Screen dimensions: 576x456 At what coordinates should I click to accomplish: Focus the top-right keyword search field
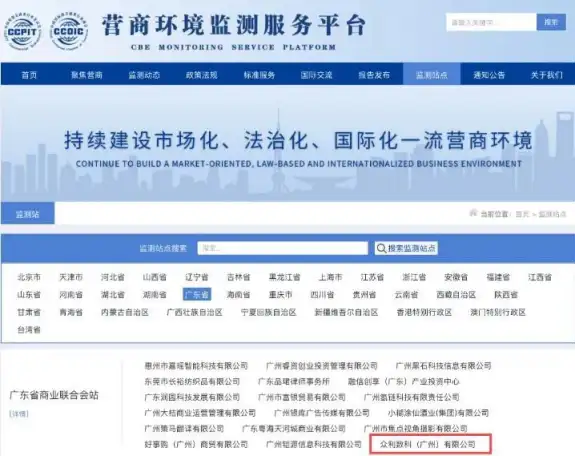[x=491, y=22]
